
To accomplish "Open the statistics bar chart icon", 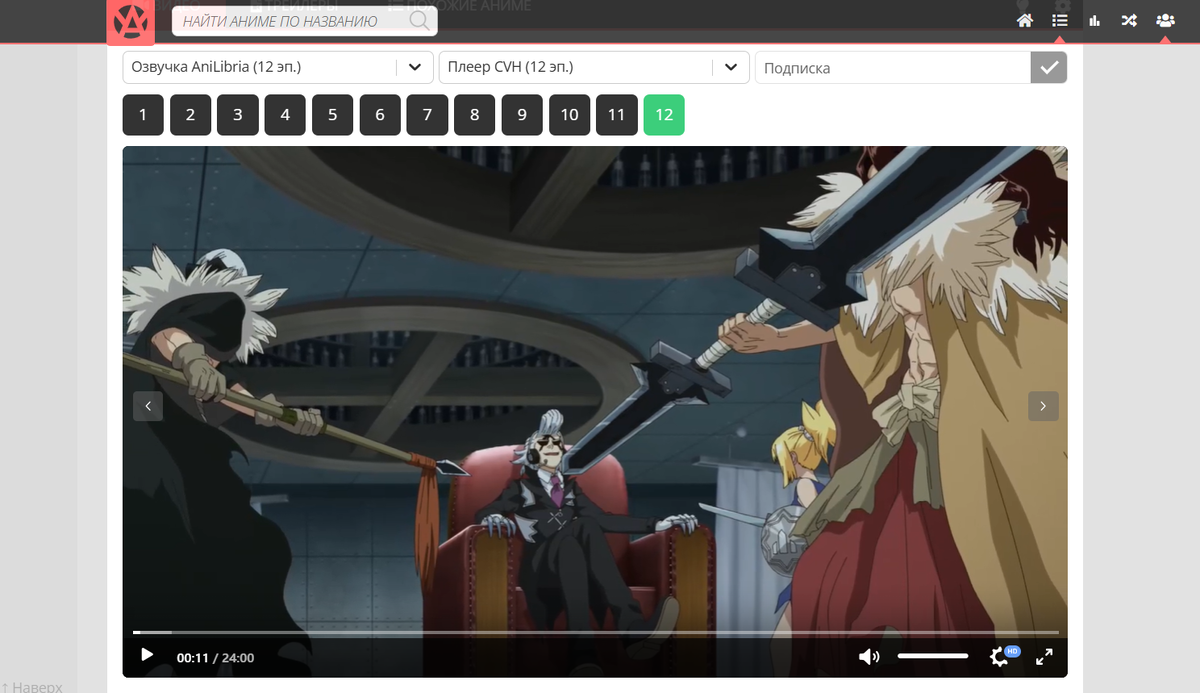I will click(1095, 20).
